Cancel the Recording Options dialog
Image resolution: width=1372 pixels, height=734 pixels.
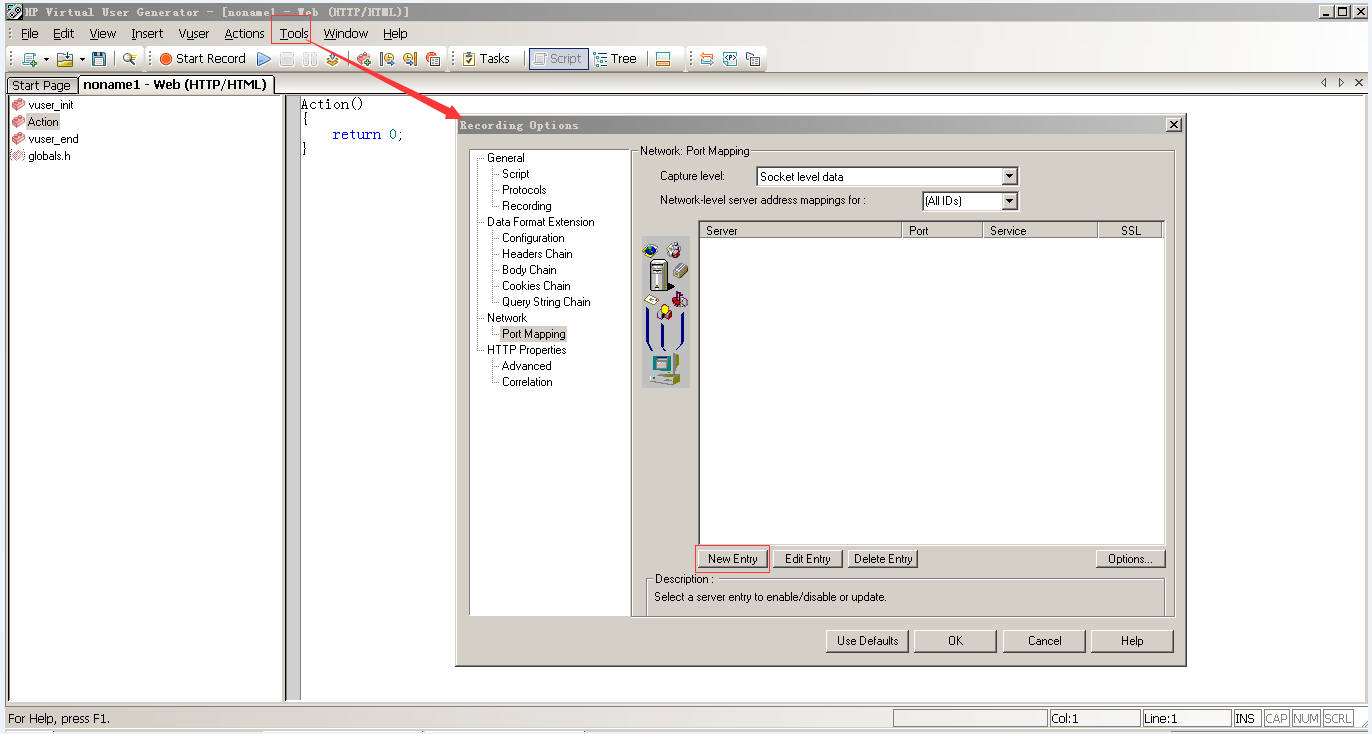tap(1044, 641)
